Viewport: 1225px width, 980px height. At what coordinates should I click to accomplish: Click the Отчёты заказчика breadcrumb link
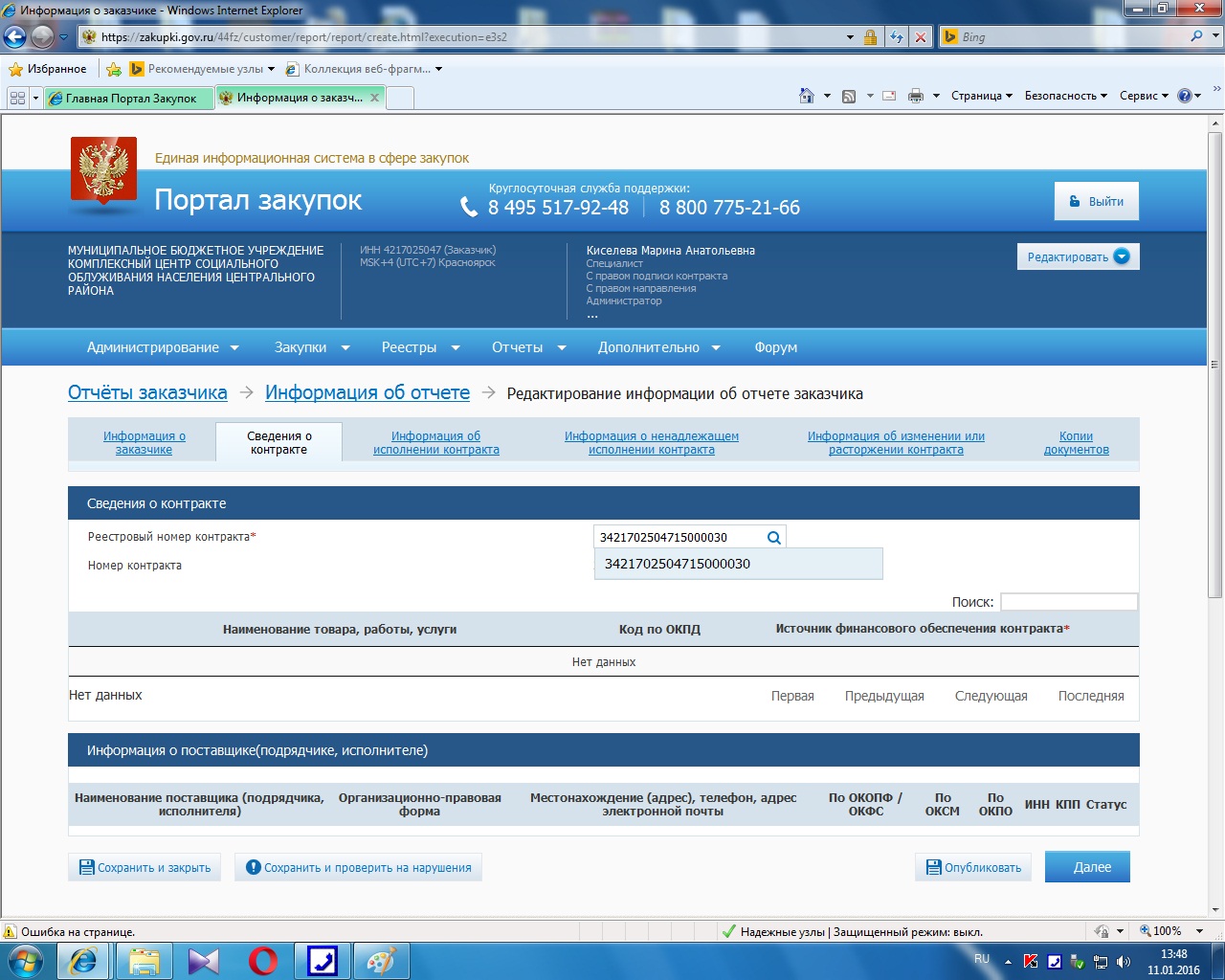coord(147,392)
